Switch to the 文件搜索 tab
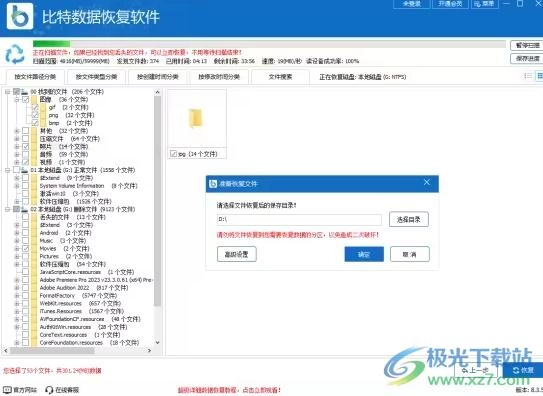 (280, 77)
